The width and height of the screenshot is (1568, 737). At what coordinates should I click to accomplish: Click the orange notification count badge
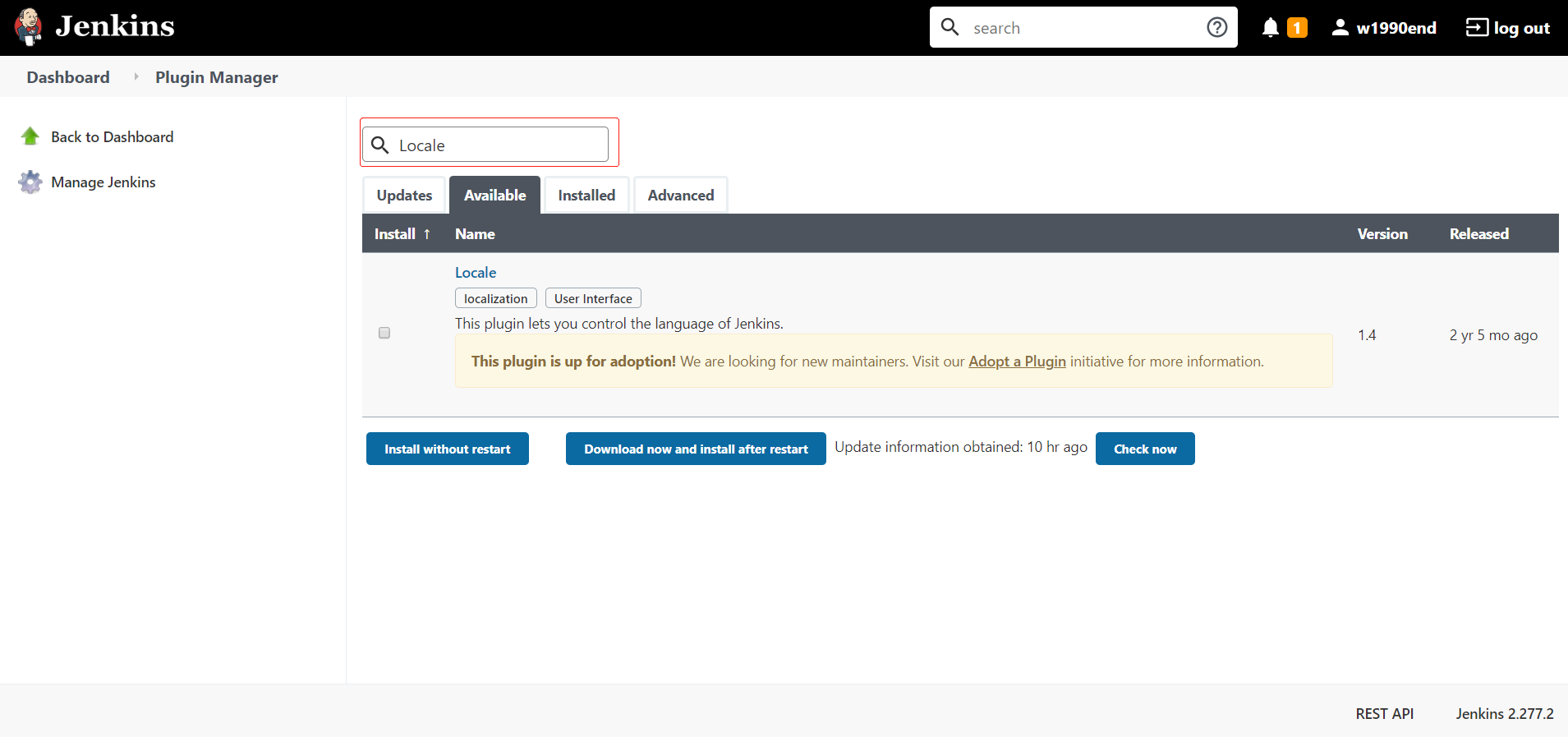point(1297,28)
